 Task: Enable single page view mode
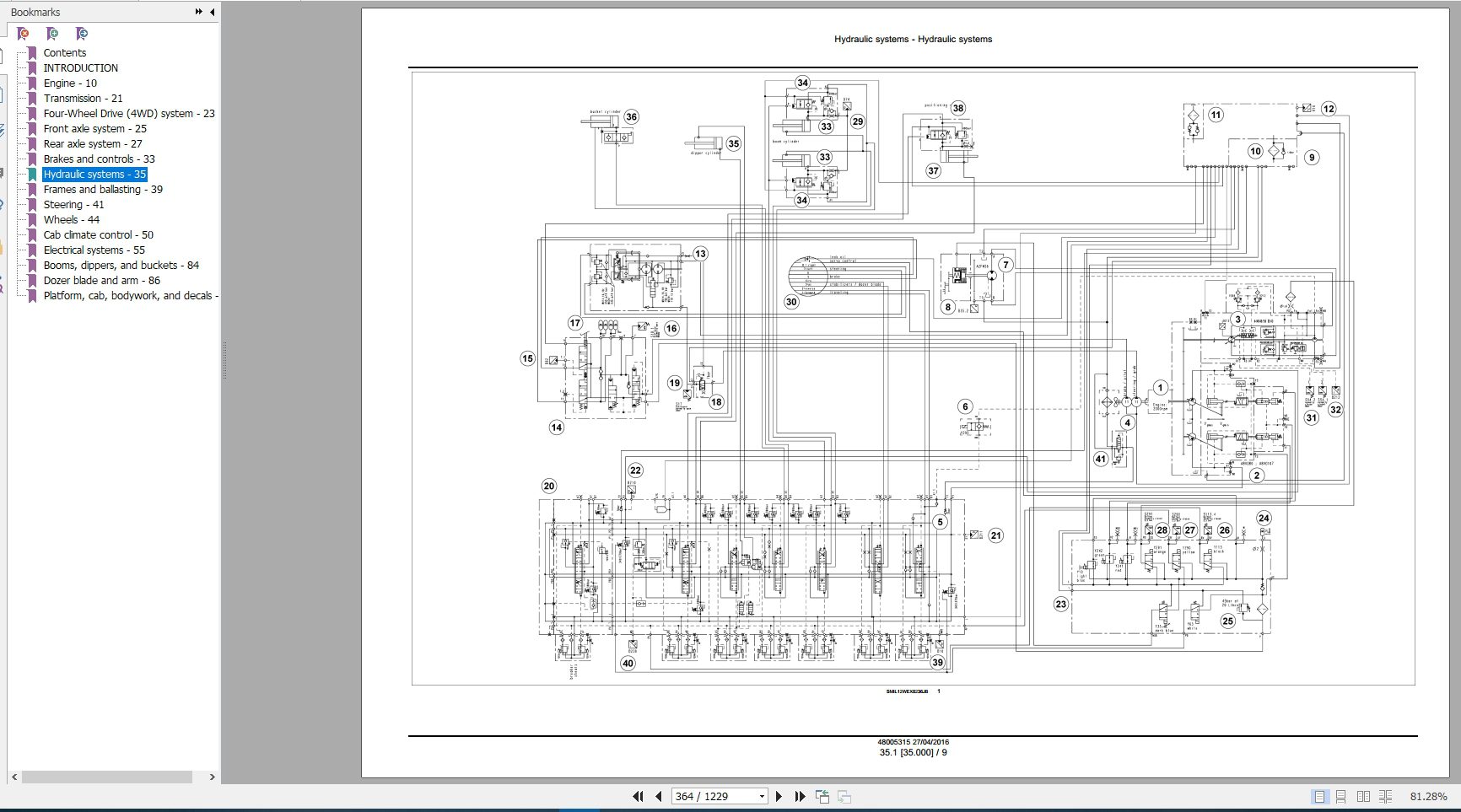pos(1319,796)
